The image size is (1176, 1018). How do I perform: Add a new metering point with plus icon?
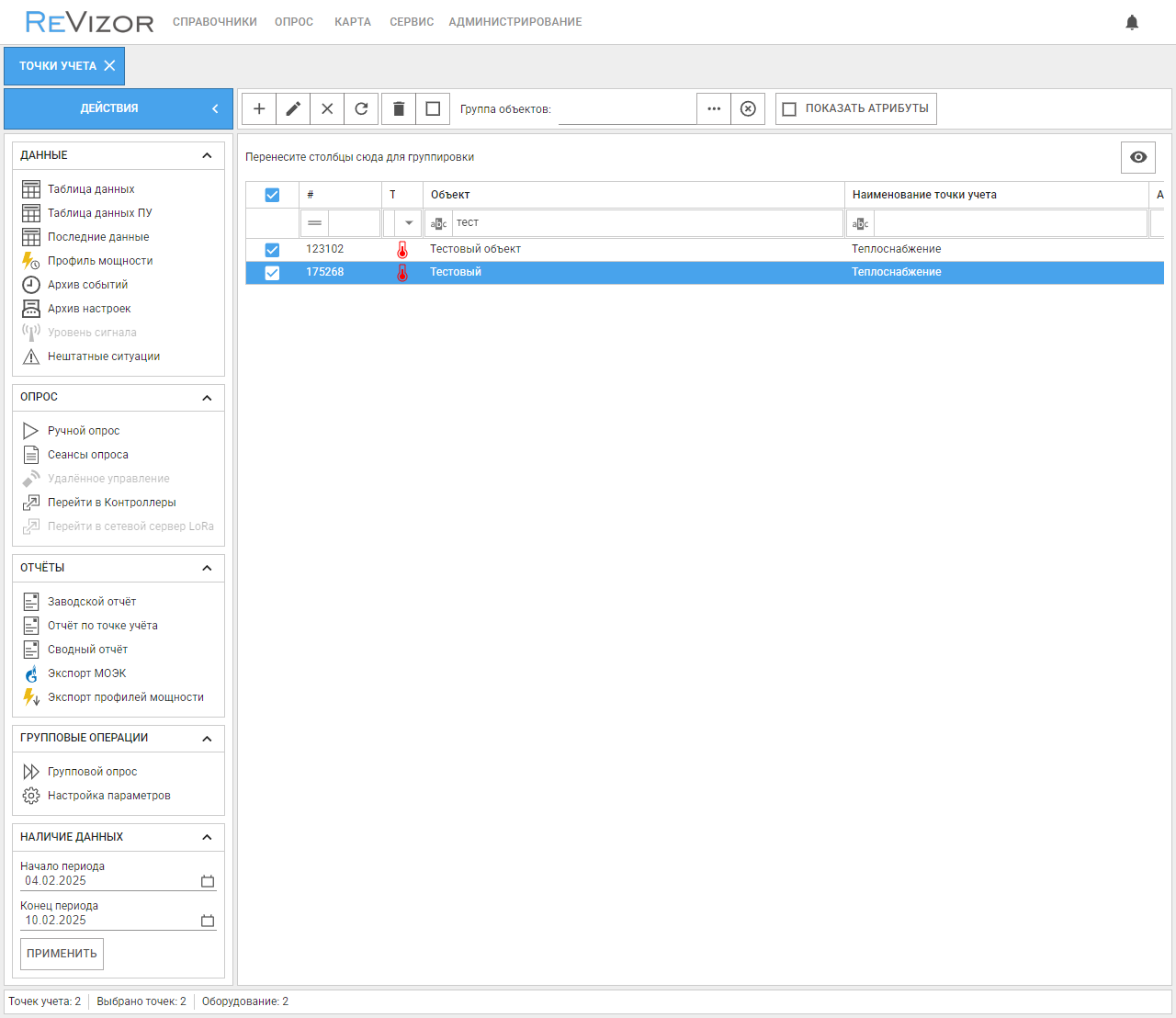[x=259, y=108]
